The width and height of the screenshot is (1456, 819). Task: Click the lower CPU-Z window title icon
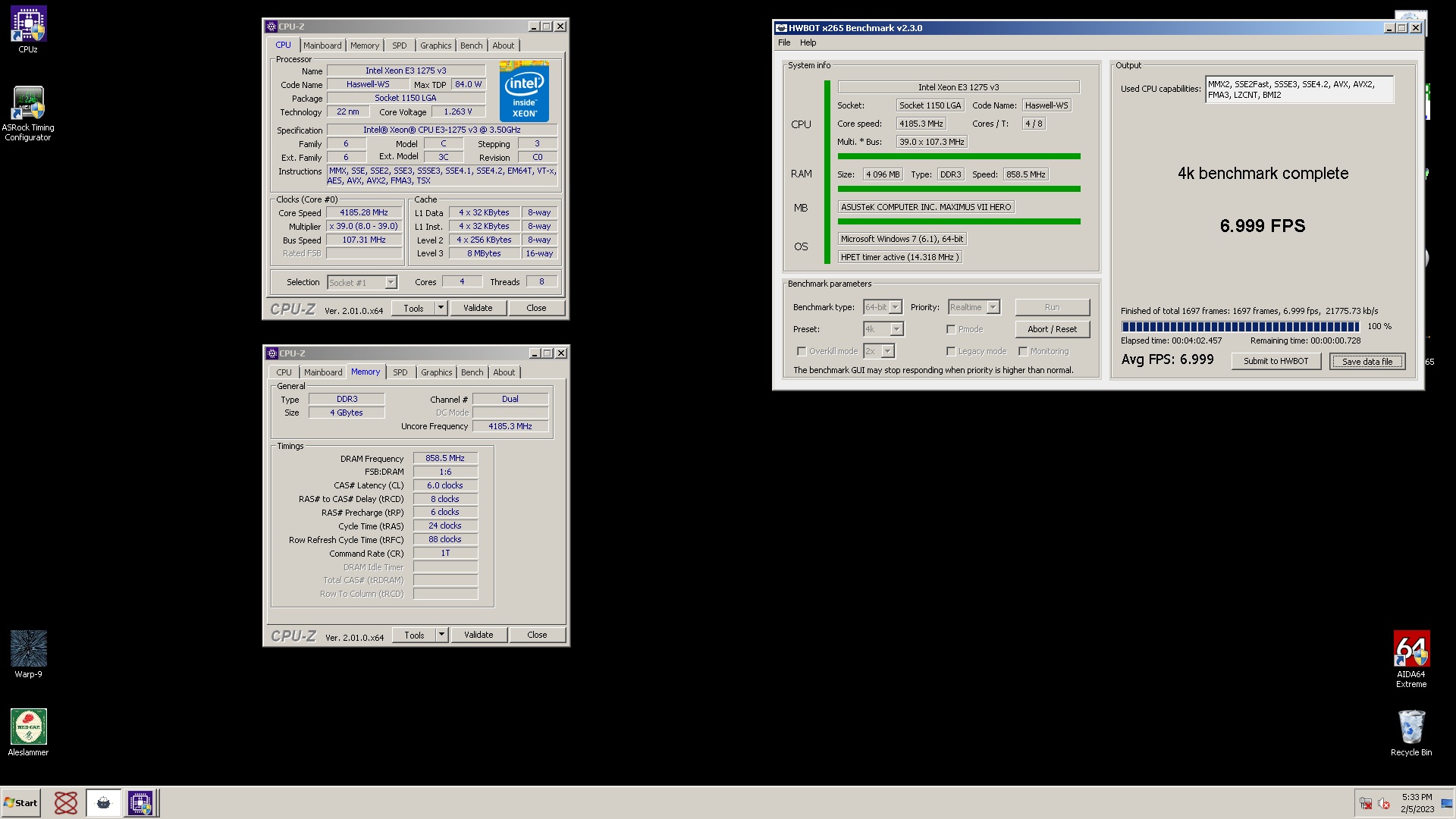pos(272,353)
